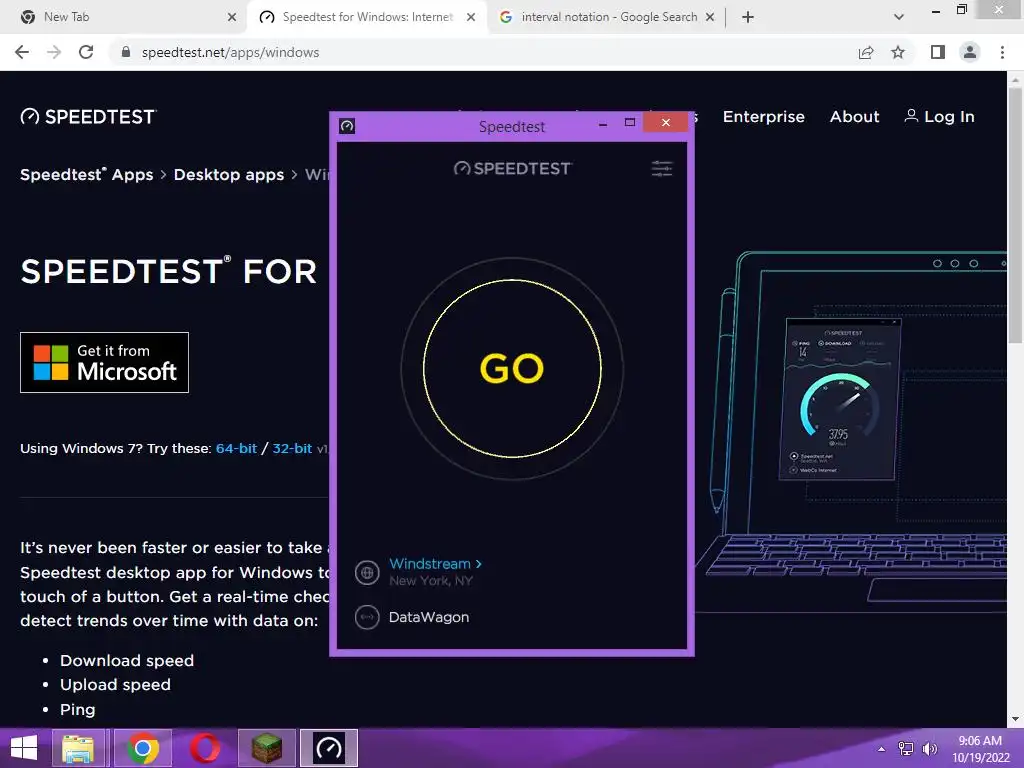Viewport: 1024px width, 768px height.
Task: Close the interval notation tab
Action: 710,18
